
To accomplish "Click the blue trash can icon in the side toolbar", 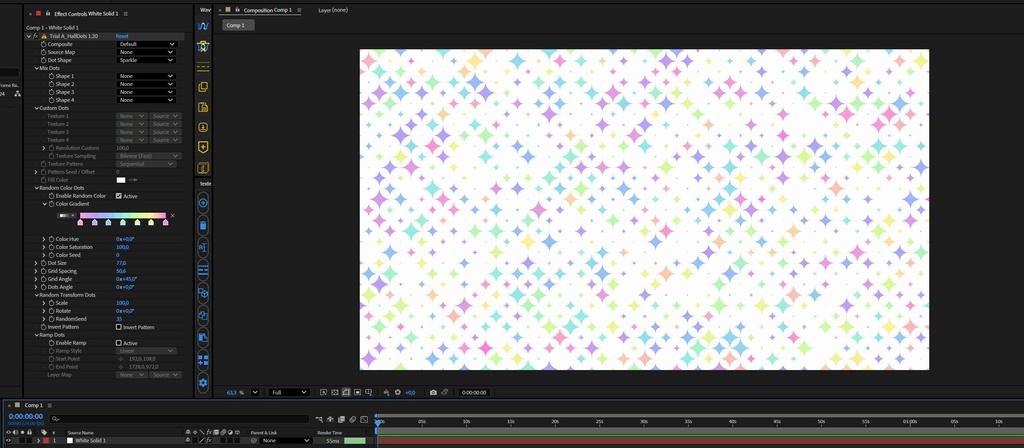I will point(203,226).
